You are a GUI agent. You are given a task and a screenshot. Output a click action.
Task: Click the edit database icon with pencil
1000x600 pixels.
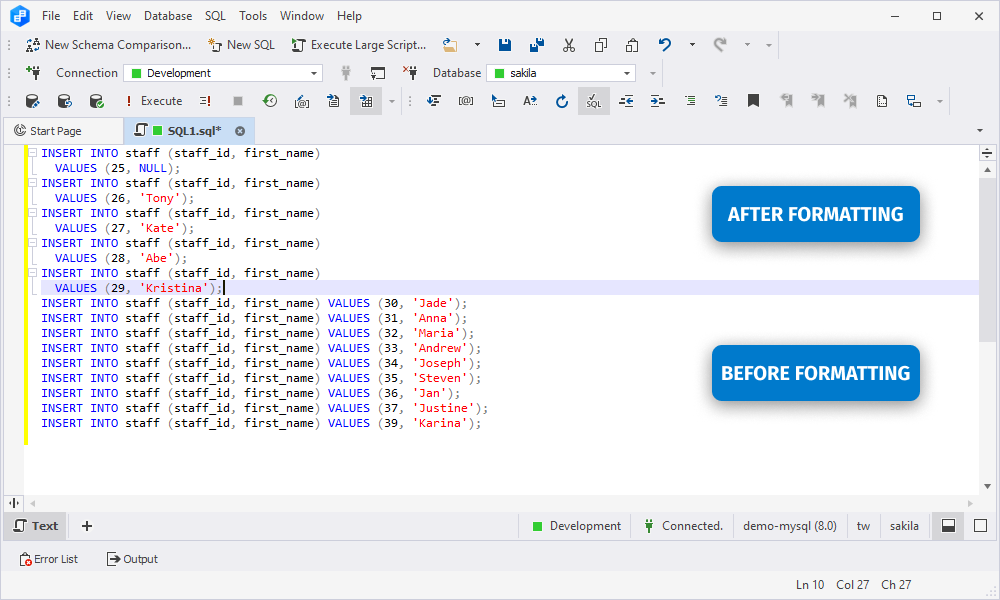[x=33, y=101]
